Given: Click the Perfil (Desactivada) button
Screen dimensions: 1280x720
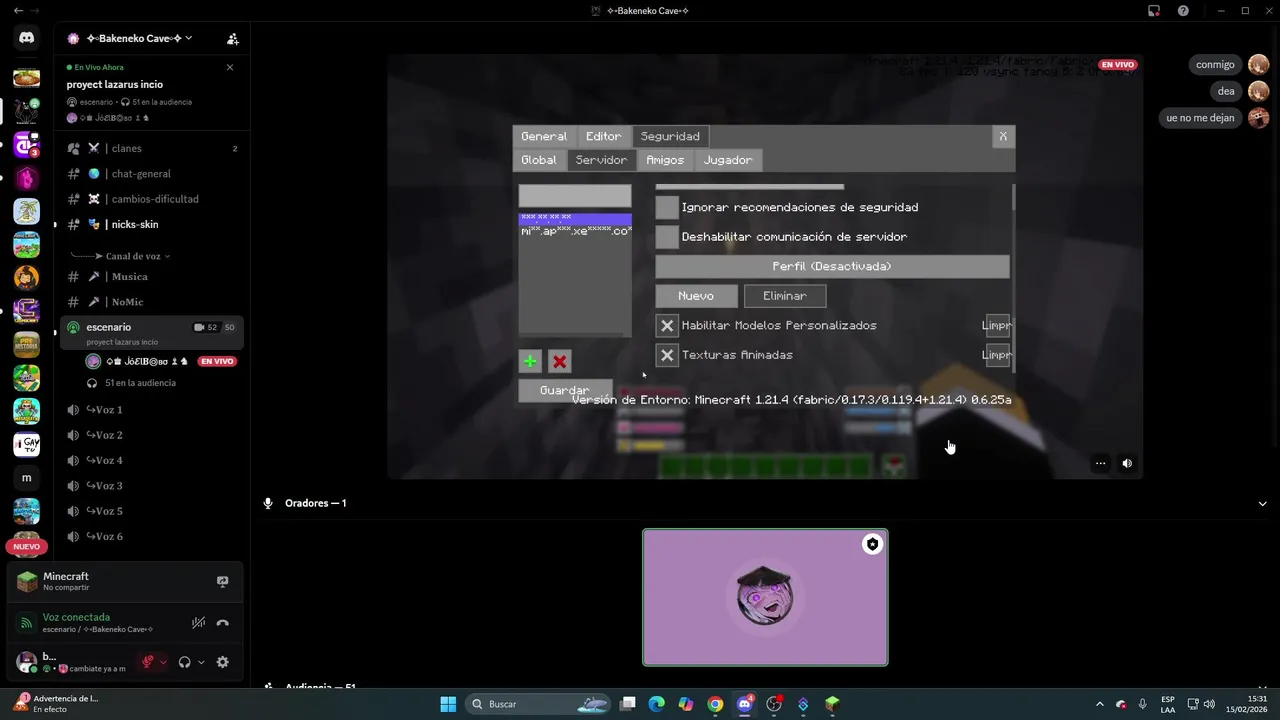Looking at the screenshot, I should (832, 266).
